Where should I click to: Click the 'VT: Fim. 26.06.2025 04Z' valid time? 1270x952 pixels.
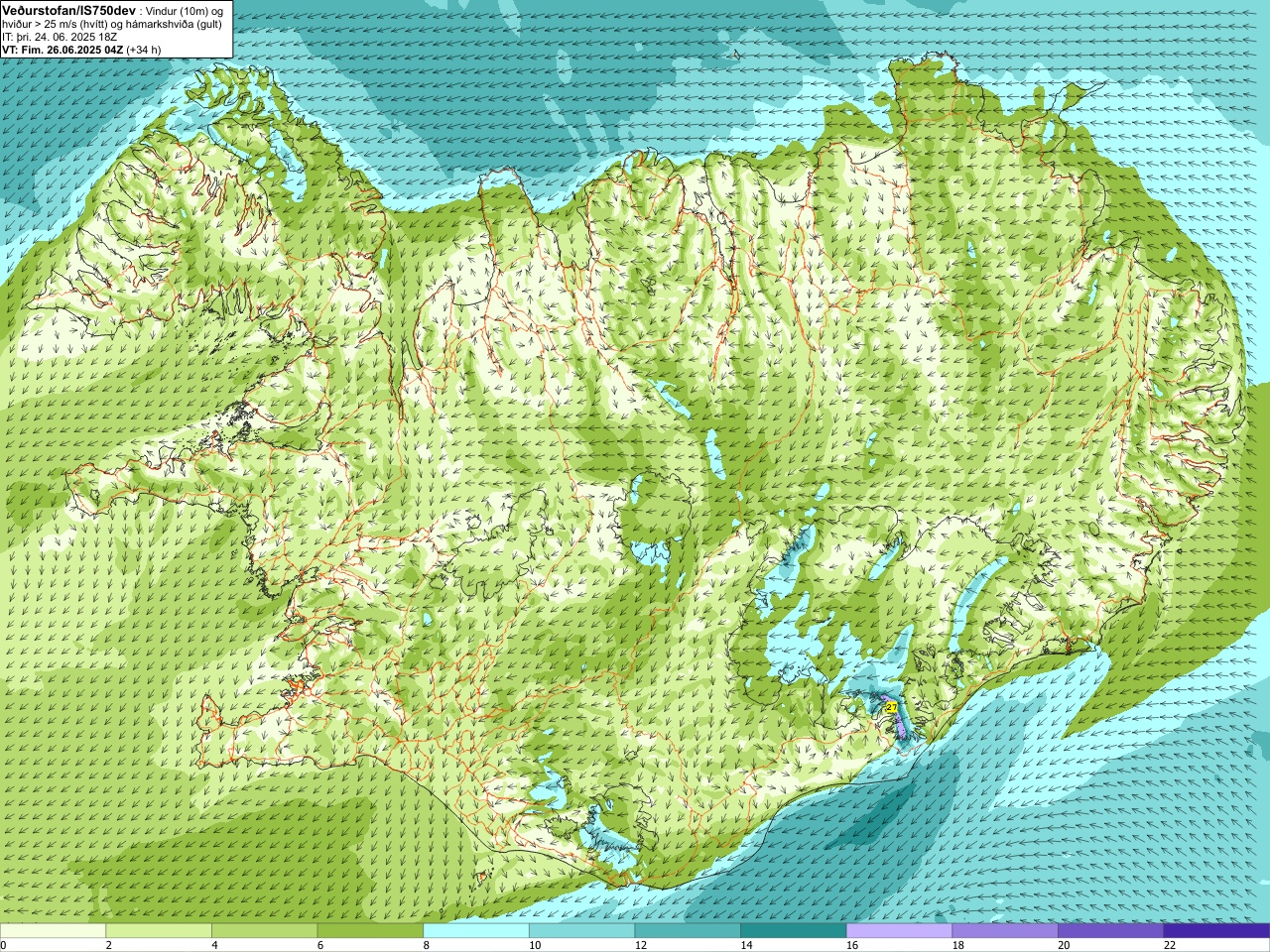(63, 50)
